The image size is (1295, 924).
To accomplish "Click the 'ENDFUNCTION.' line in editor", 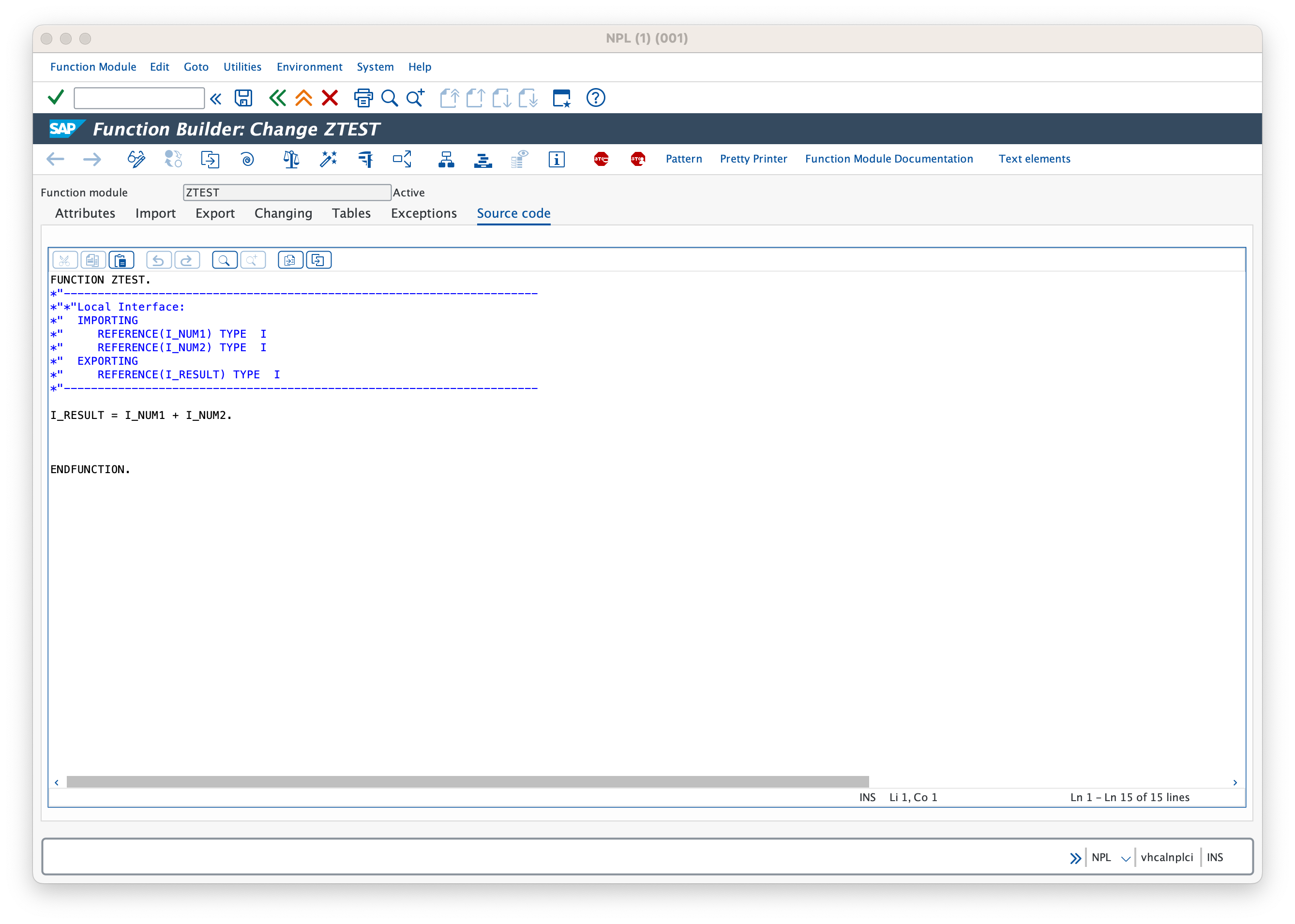I will [90, 469].
